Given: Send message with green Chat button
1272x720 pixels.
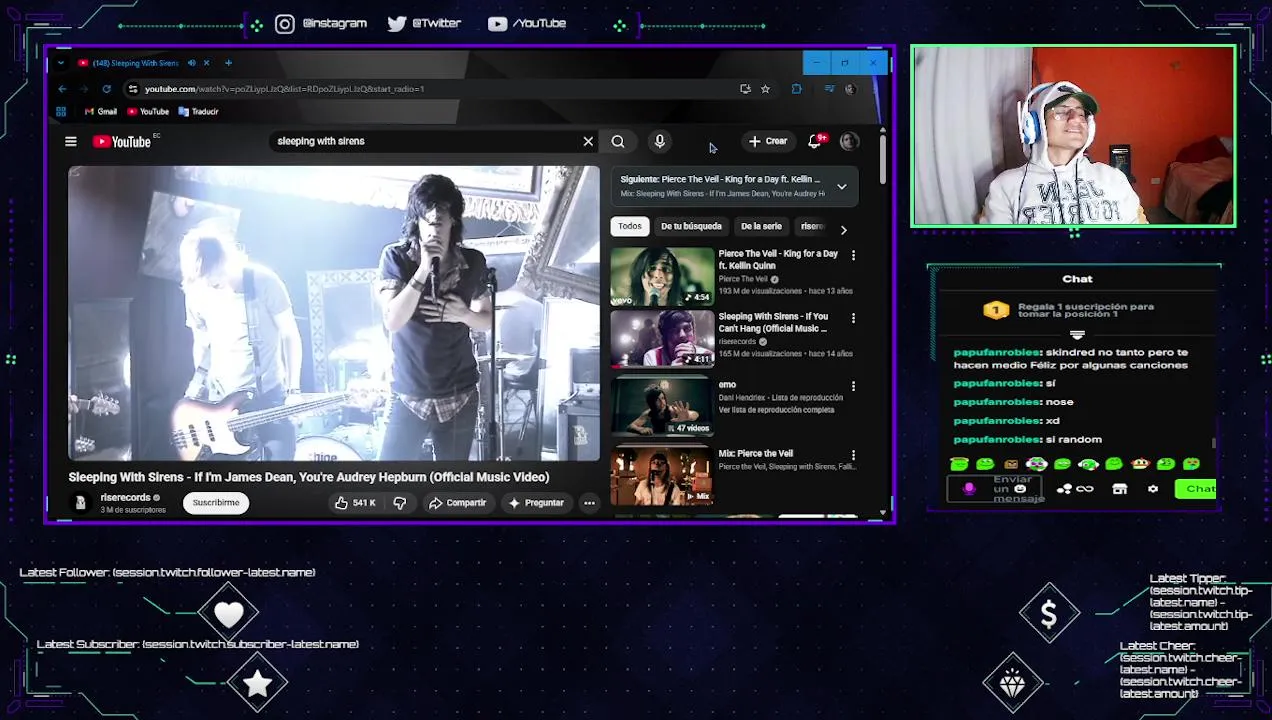Looking at the screenshot, I should pos(1198,489).
